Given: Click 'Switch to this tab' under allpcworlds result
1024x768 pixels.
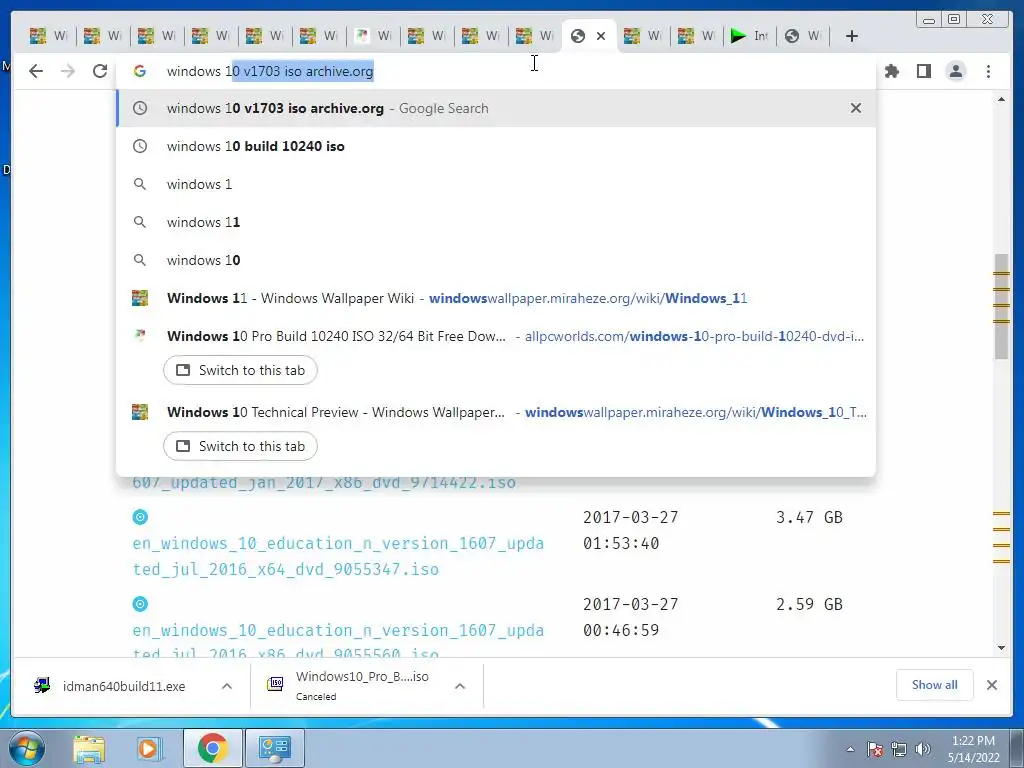Looking at the screenshot, I should 240,370.
